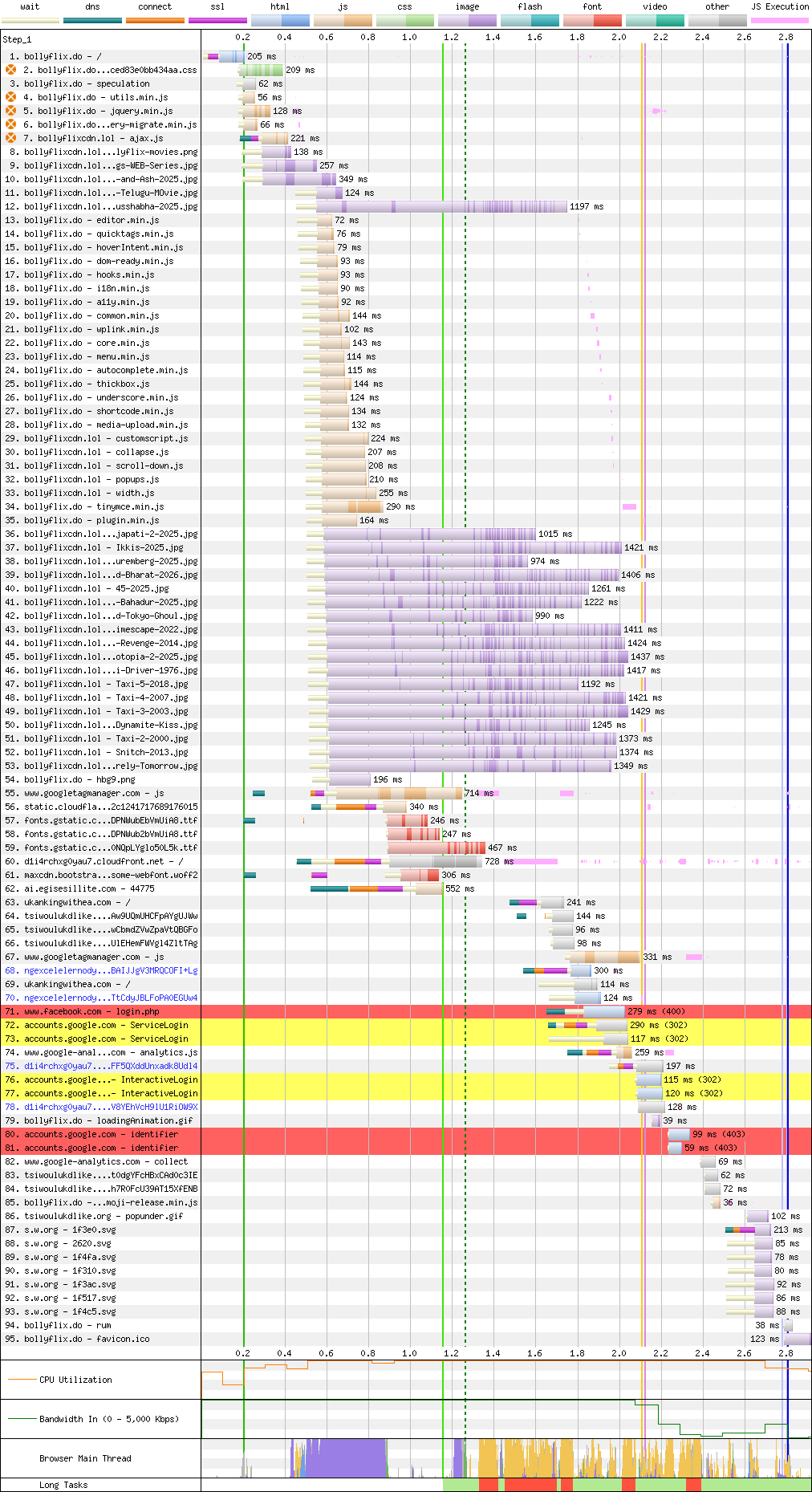Select request 80 accounts.google.com identifier row
This screenshot has height=1492, width=812.
[x=100, y=1134]
